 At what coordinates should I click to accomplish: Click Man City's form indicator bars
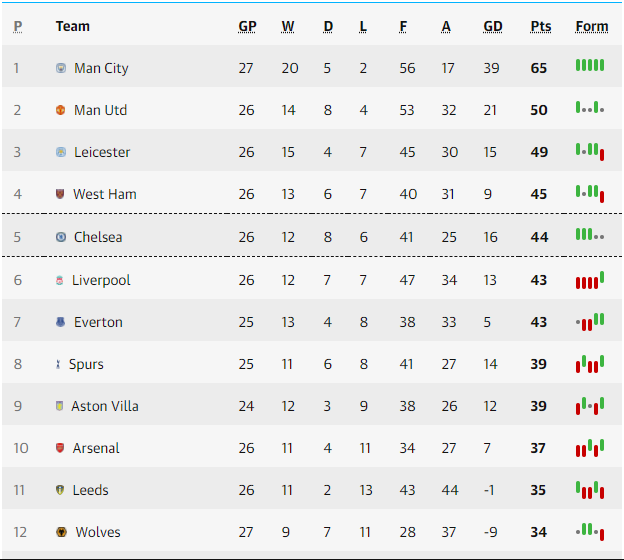pyautogui.click(x=590, y=65)
